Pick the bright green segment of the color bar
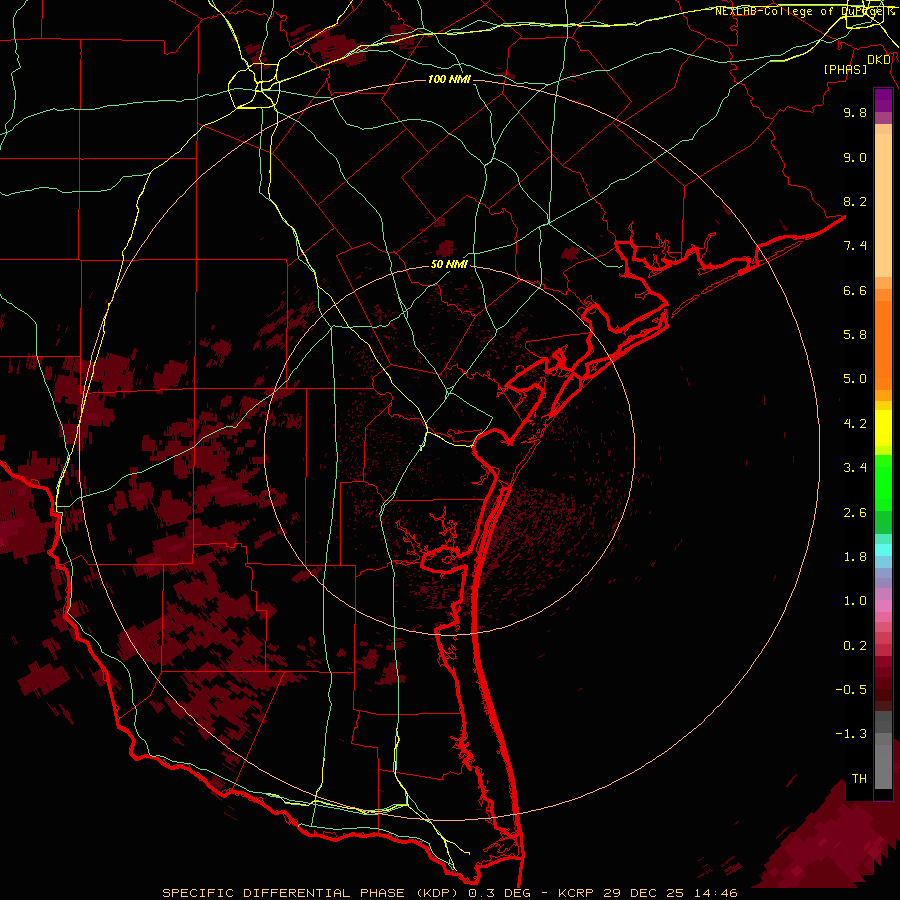Viewport: 900px width, 900px height. coord(883,482)
